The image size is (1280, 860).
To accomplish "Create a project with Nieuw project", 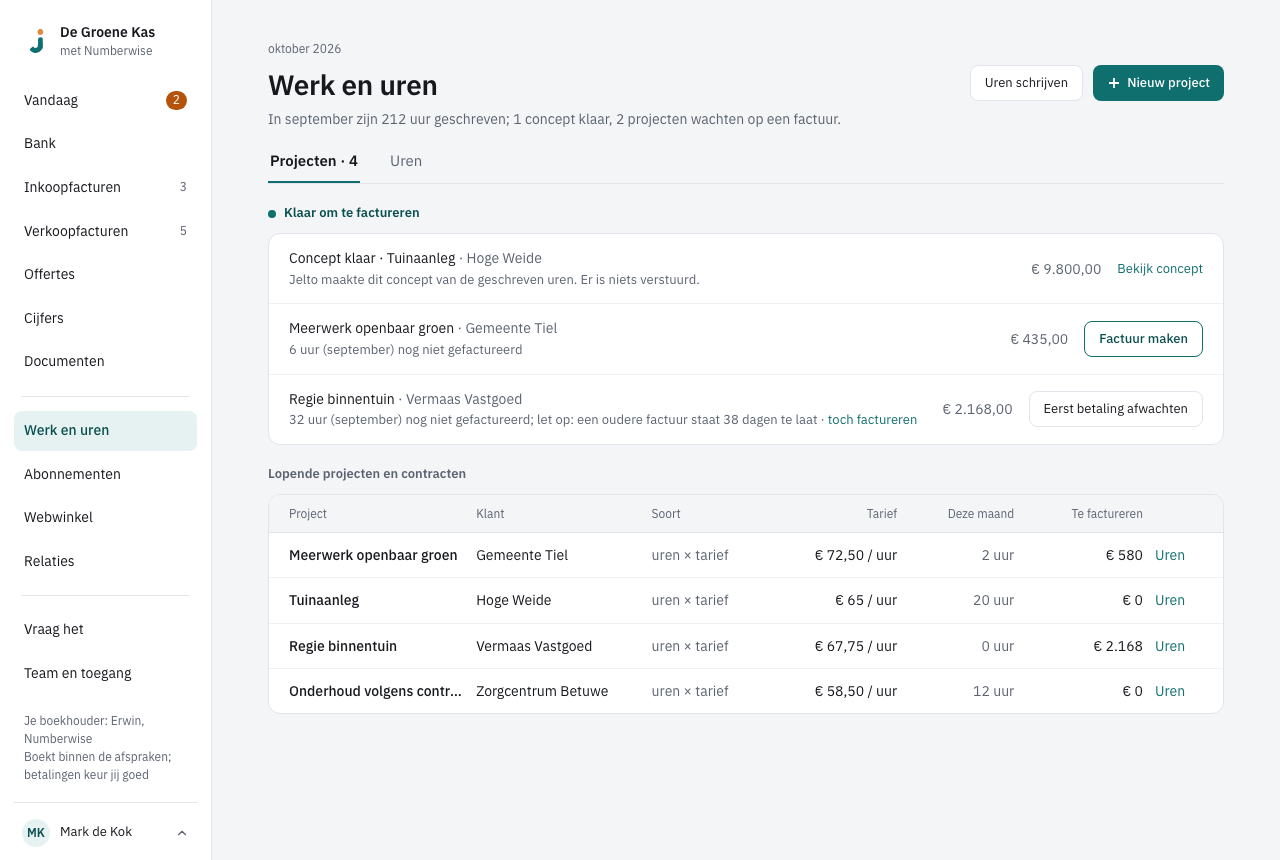I will [x=1158, y=83].
